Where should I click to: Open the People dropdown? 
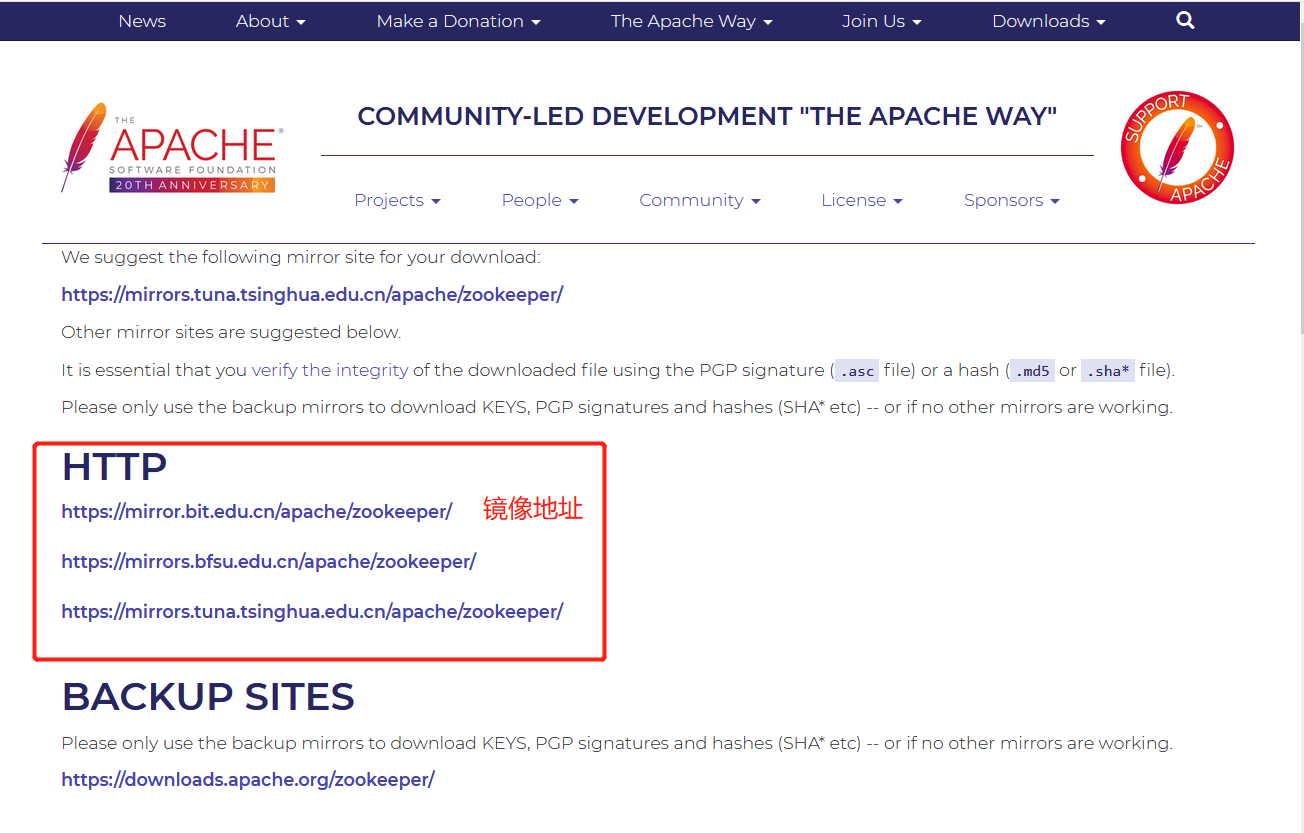pos(540,200)
